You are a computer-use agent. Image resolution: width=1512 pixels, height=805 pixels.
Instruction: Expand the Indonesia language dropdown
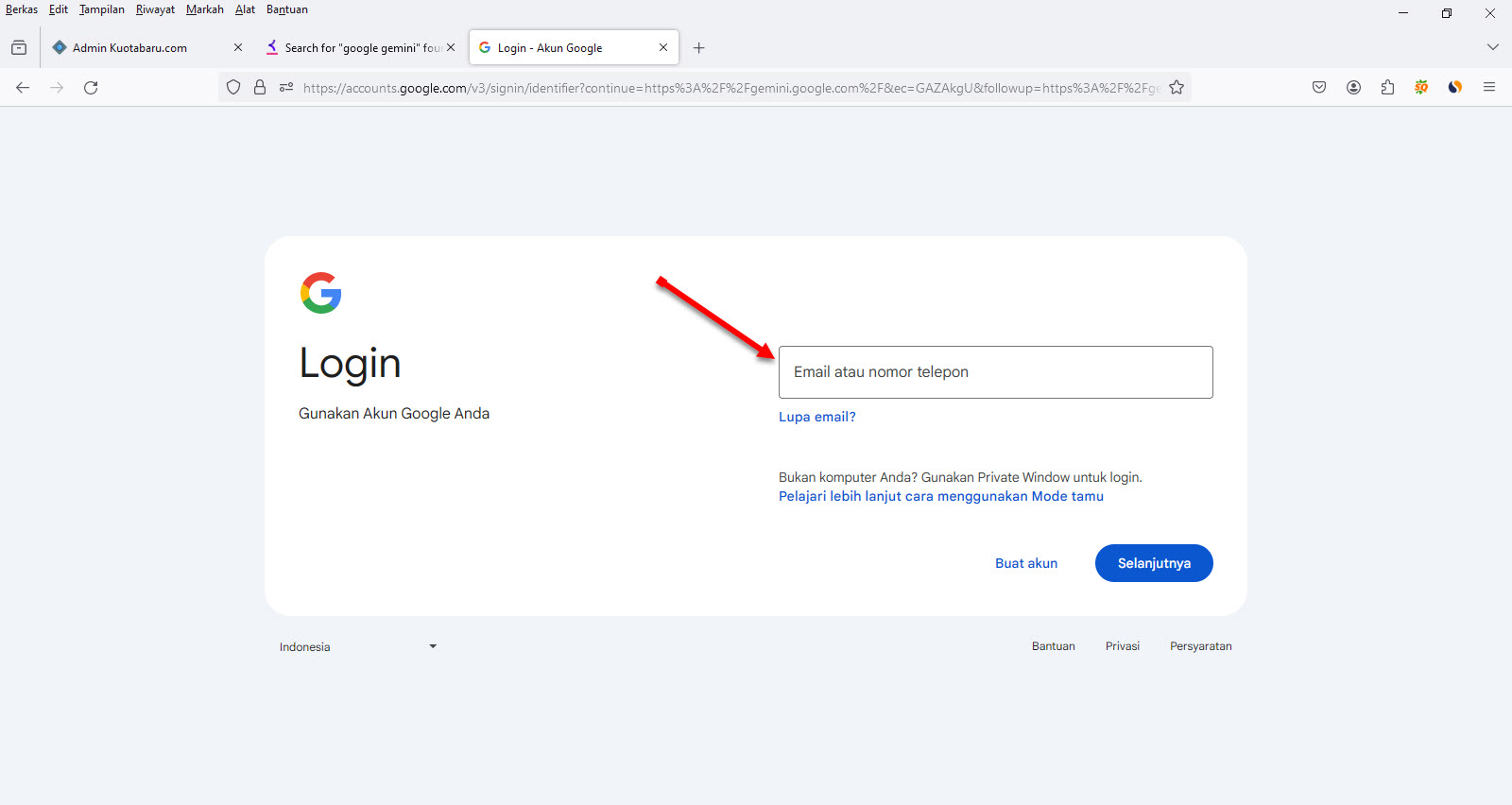[357, 647]
